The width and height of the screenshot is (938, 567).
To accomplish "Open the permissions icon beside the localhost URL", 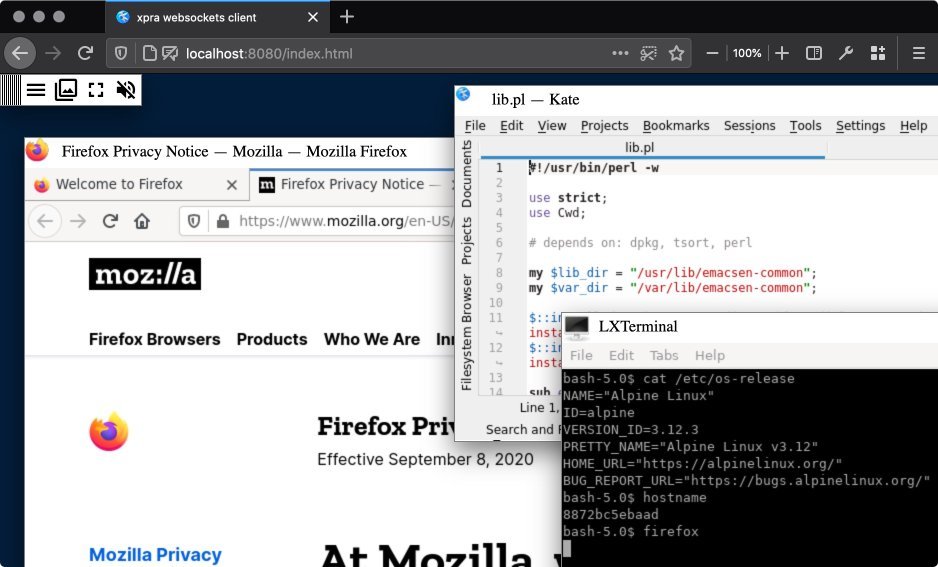I will pos(170,53).
